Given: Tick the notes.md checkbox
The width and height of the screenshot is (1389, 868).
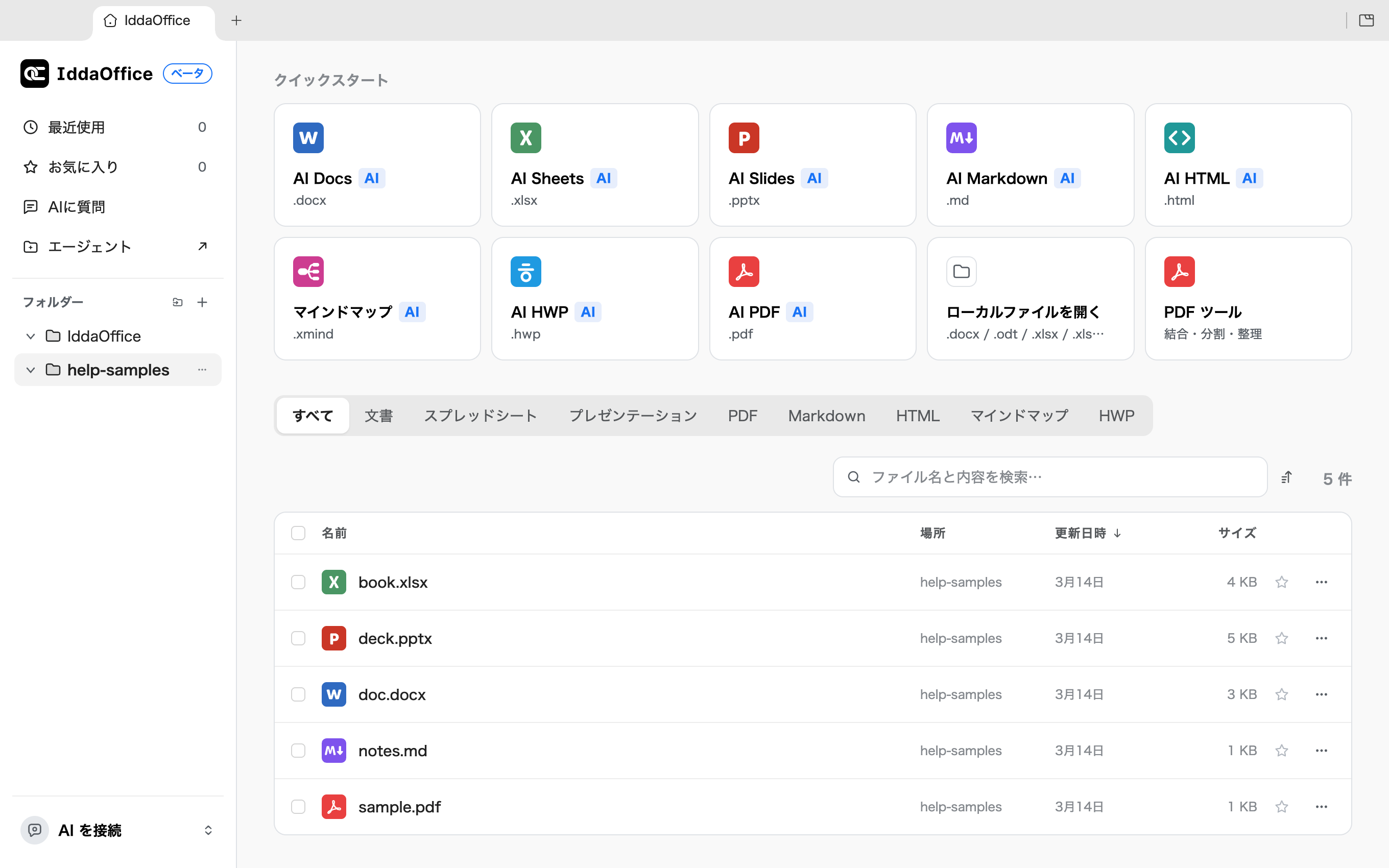Looking at the screenshot, I should 298,751.
